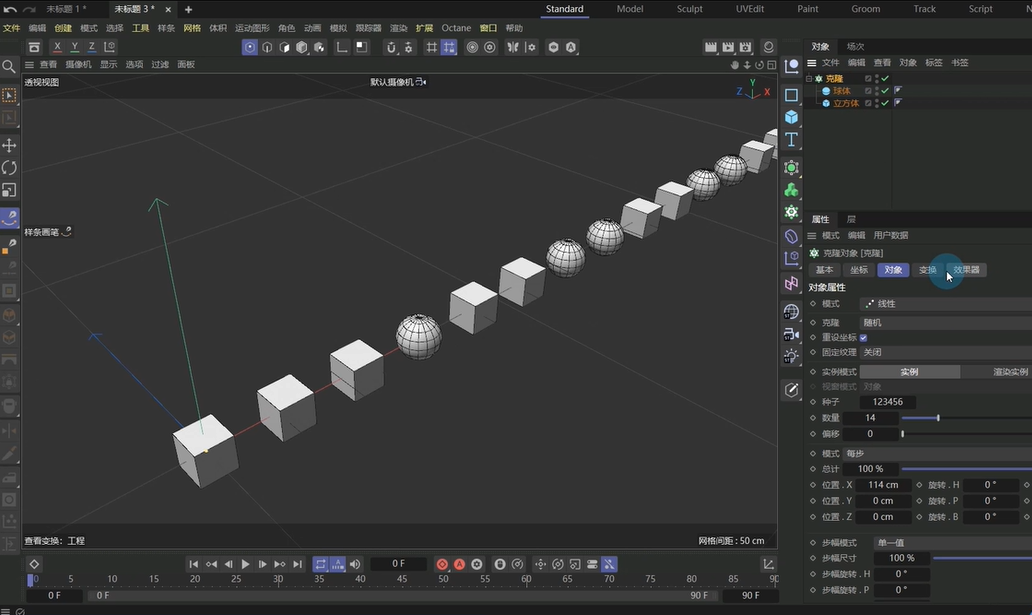Open the 变换 attribute tab
This screenshot has height=615, width=1032.
point(927,270)
